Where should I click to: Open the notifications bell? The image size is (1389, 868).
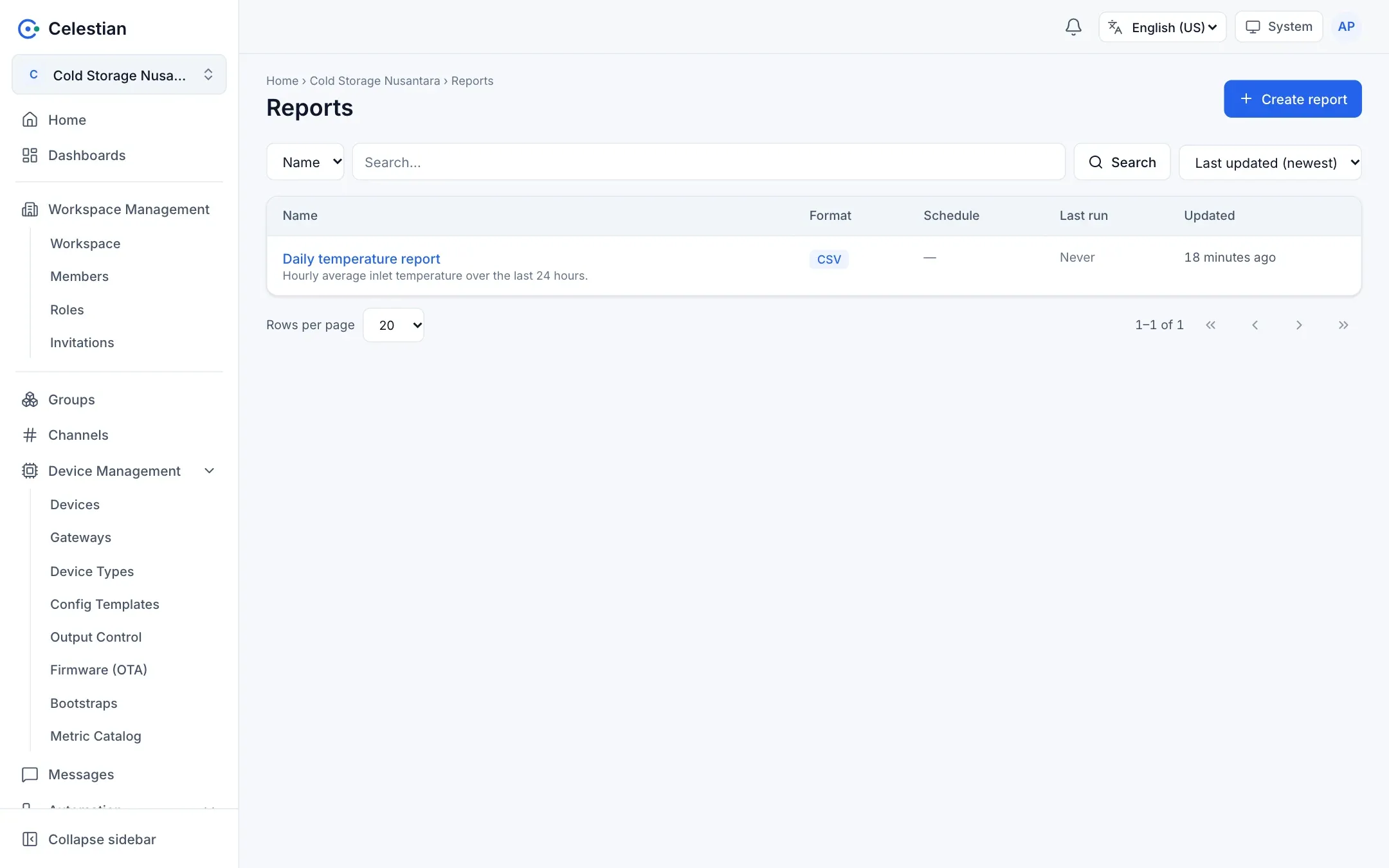[x=1073, y=27]
